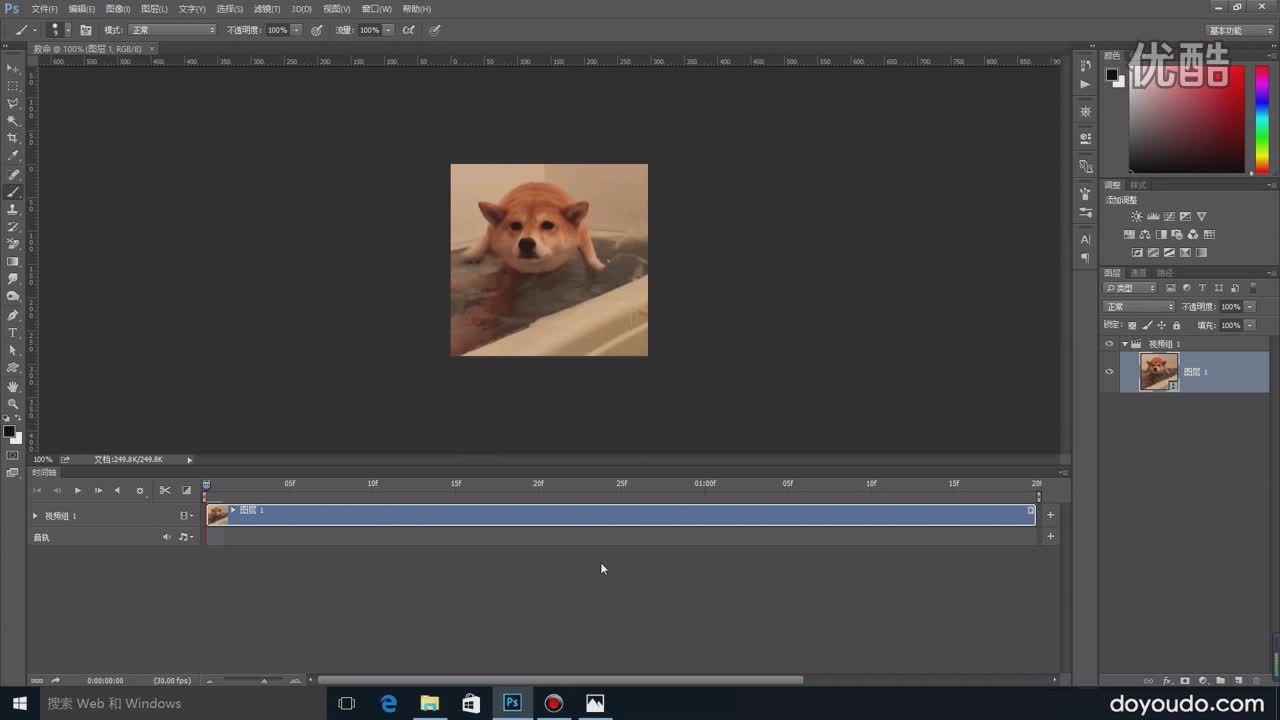Switch to the 样式 tab
1280x720 pixels.
click(1139, 185)
